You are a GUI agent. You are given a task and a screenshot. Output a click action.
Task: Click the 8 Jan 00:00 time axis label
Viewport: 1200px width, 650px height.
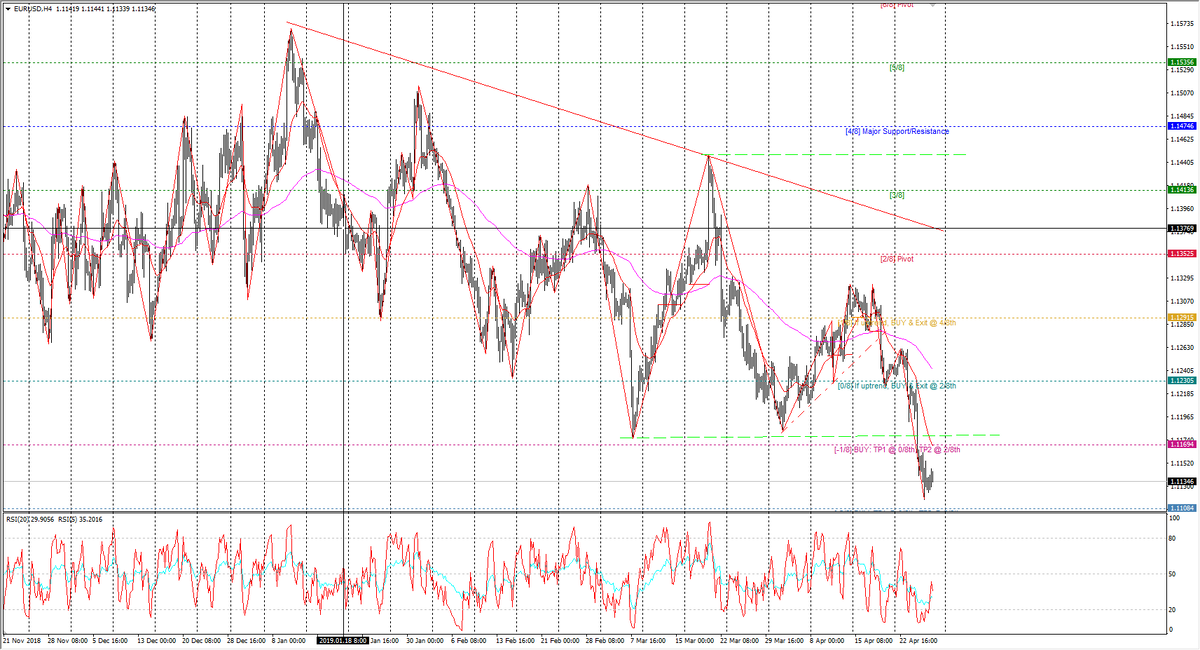tap(290, 638)
